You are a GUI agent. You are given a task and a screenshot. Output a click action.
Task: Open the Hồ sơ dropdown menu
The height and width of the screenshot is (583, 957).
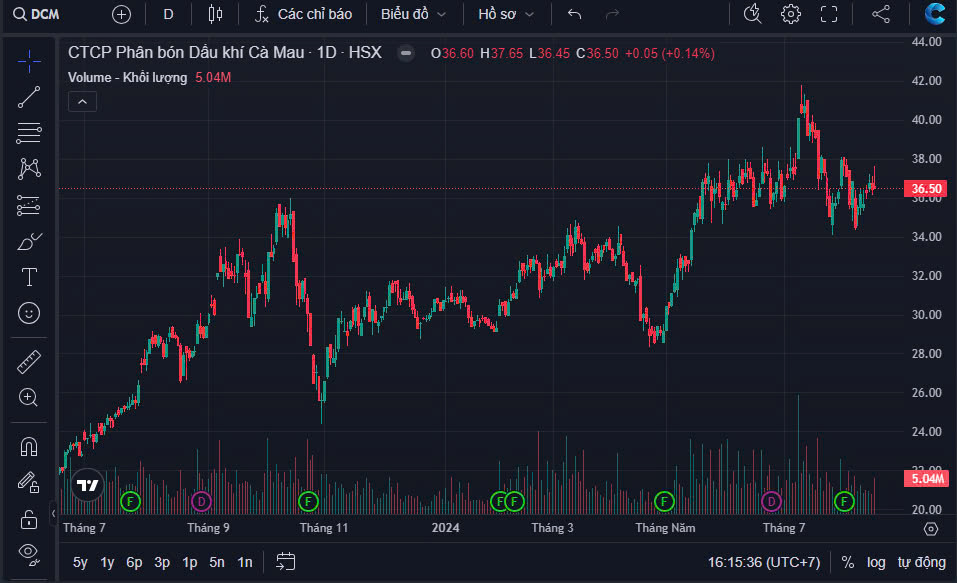(506, 14)
